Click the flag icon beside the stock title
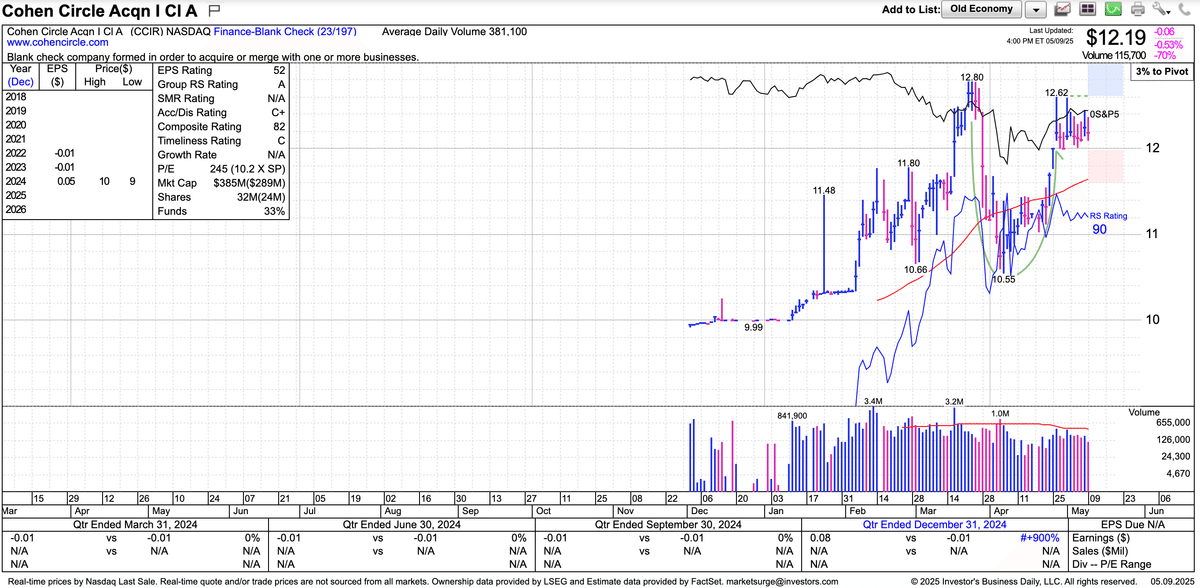The image size is (1200, 588). (214, 12)
